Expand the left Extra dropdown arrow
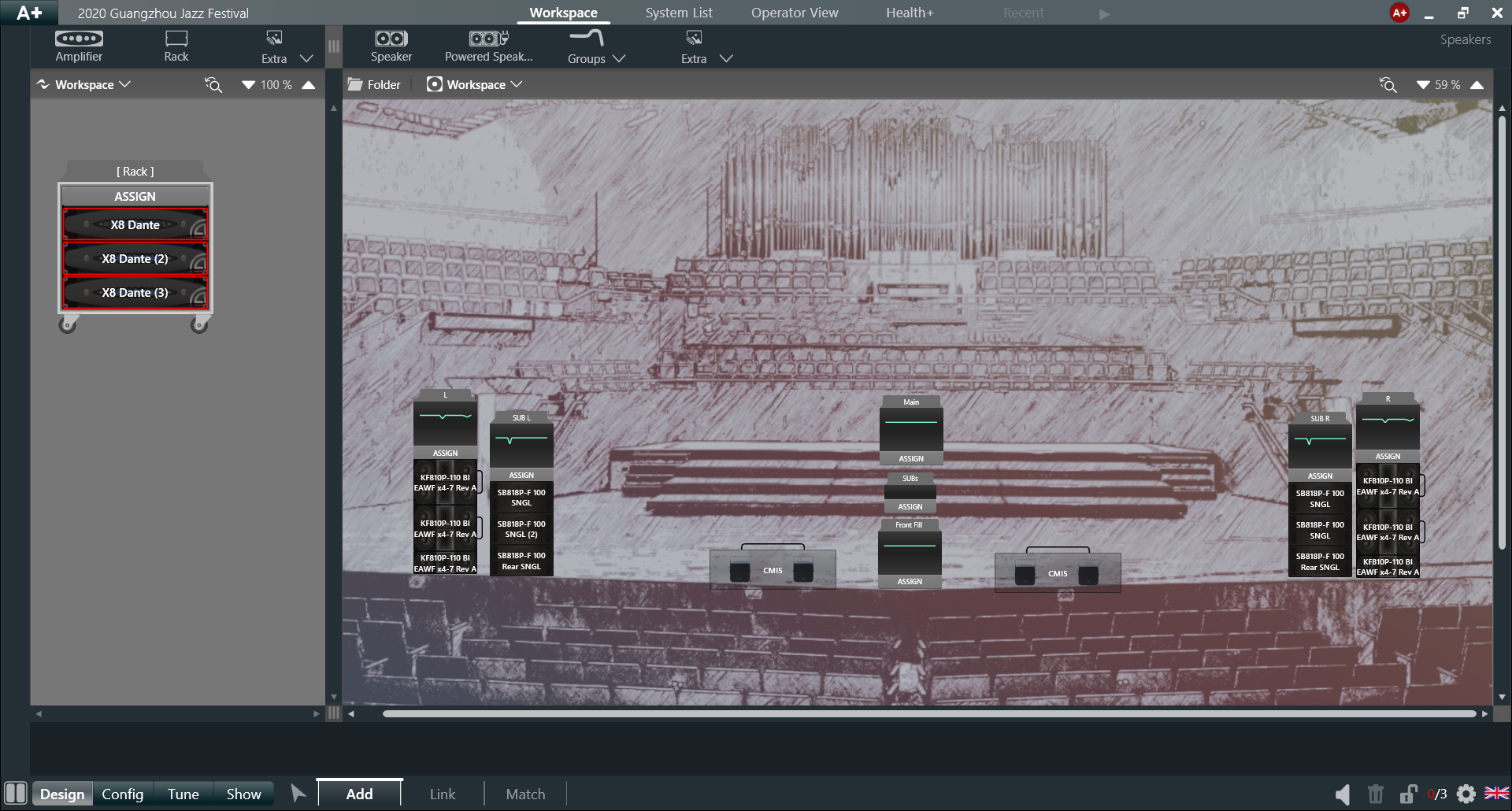This screenshot has width=1512, height=811. (307, 59)
